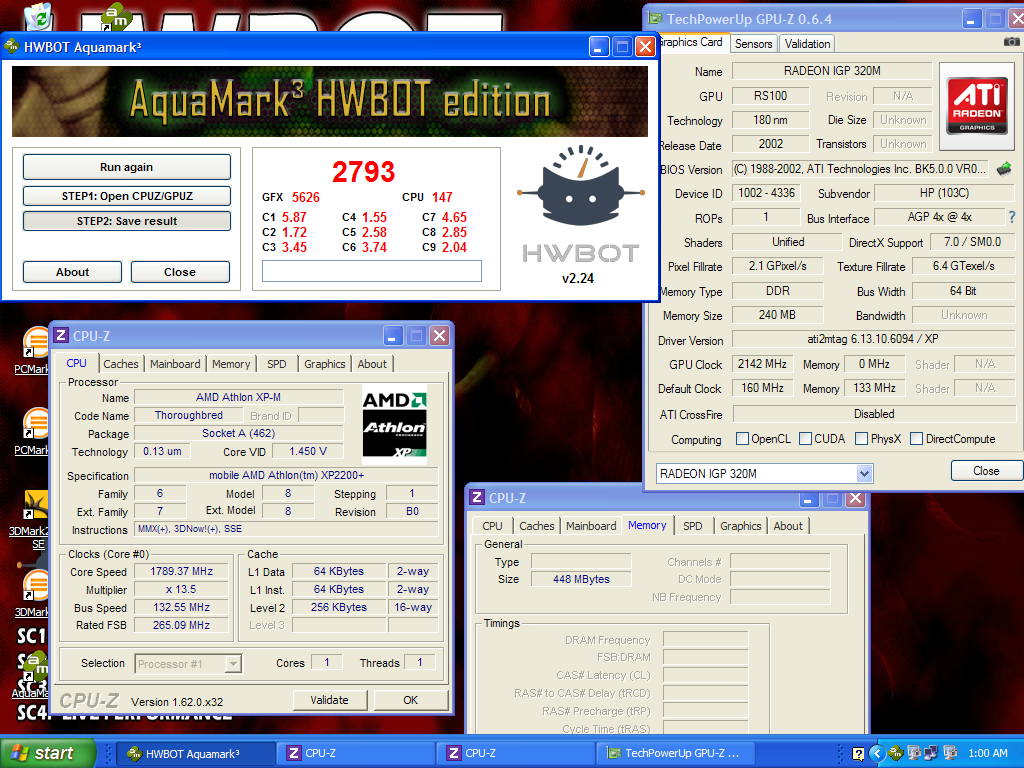Click the empty text field under Aquamark scores
The width and height of the screenshot is (1024, 768).
coord(372,271)
